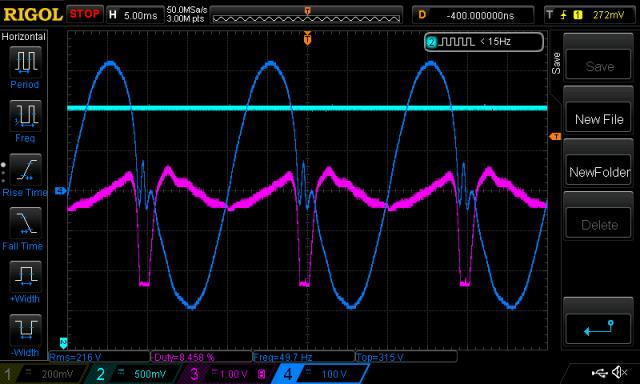Click the New File menu button

tap(599, 119)
